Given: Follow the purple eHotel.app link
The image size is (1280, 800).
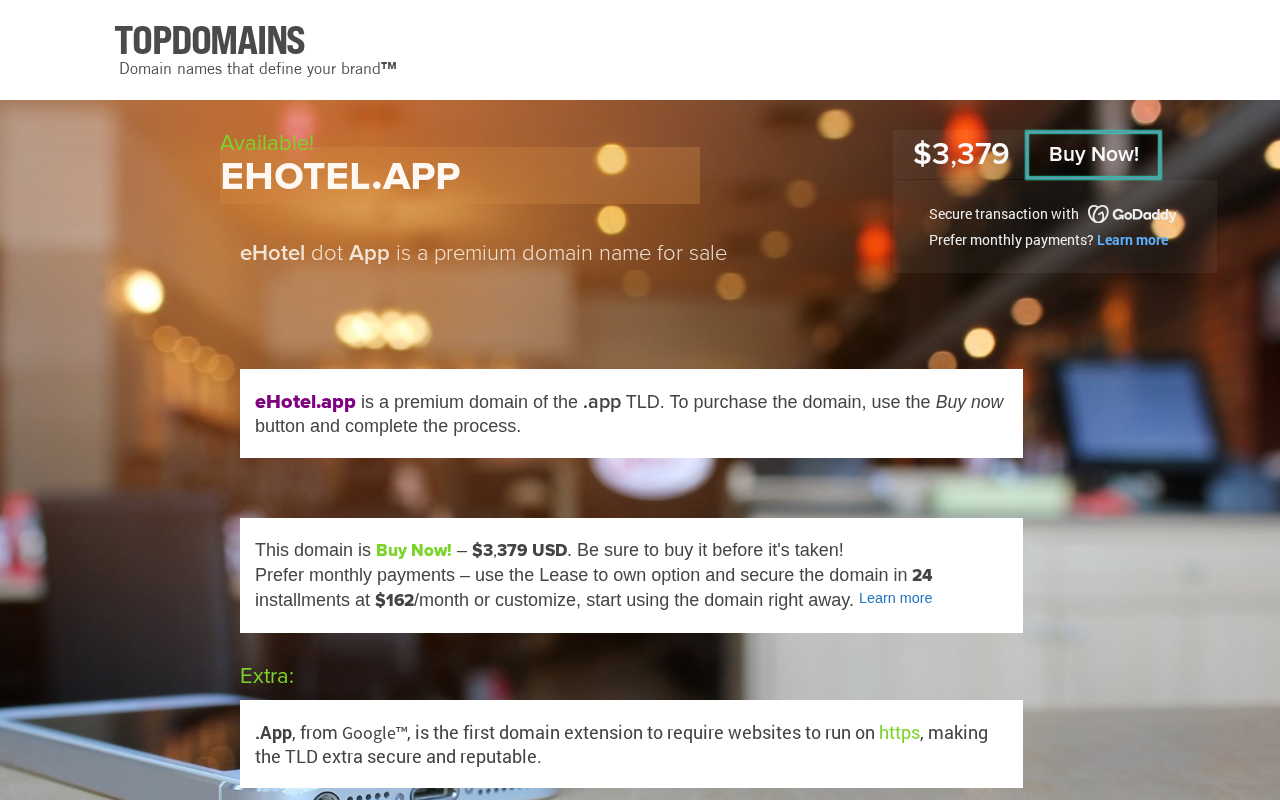Looking at the screenshot, I should click(x=305, y=402).
